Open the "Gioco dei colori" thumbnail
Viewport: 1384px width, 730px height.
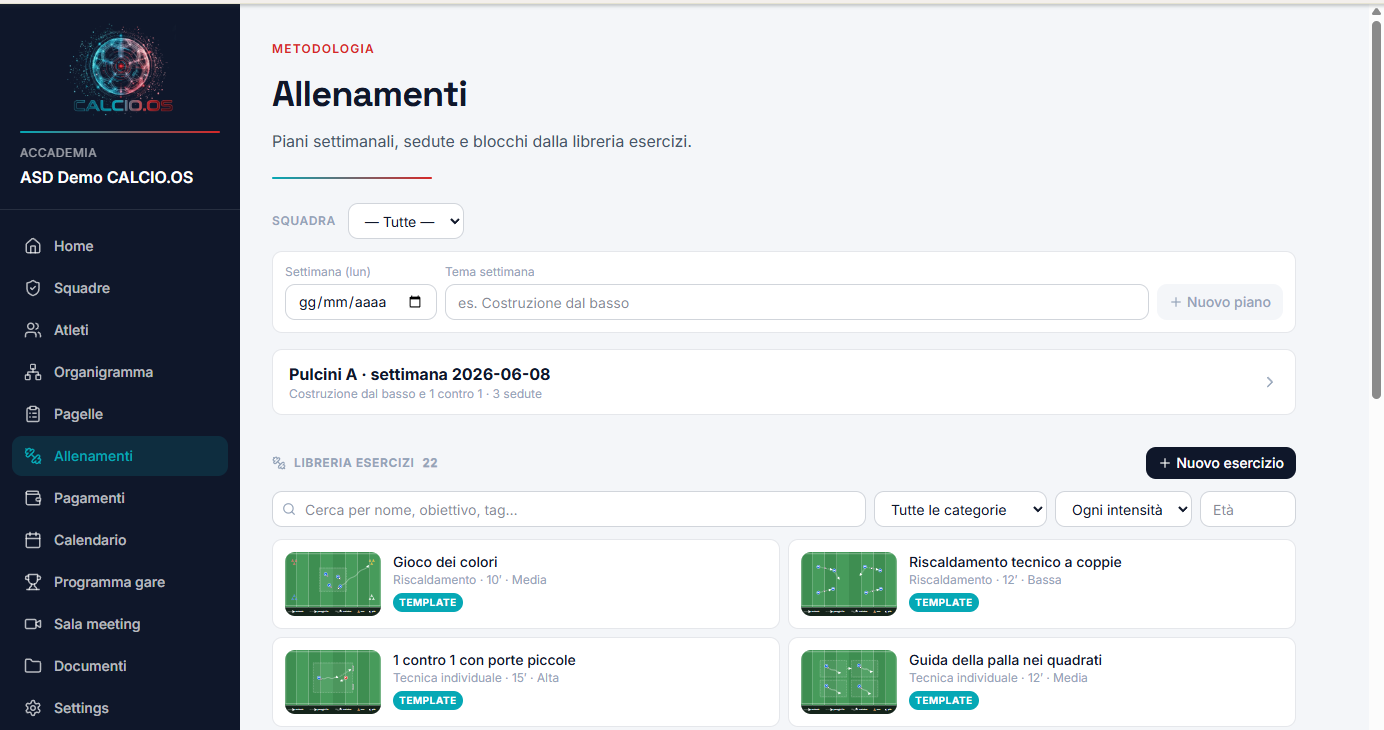coord(333,584)
